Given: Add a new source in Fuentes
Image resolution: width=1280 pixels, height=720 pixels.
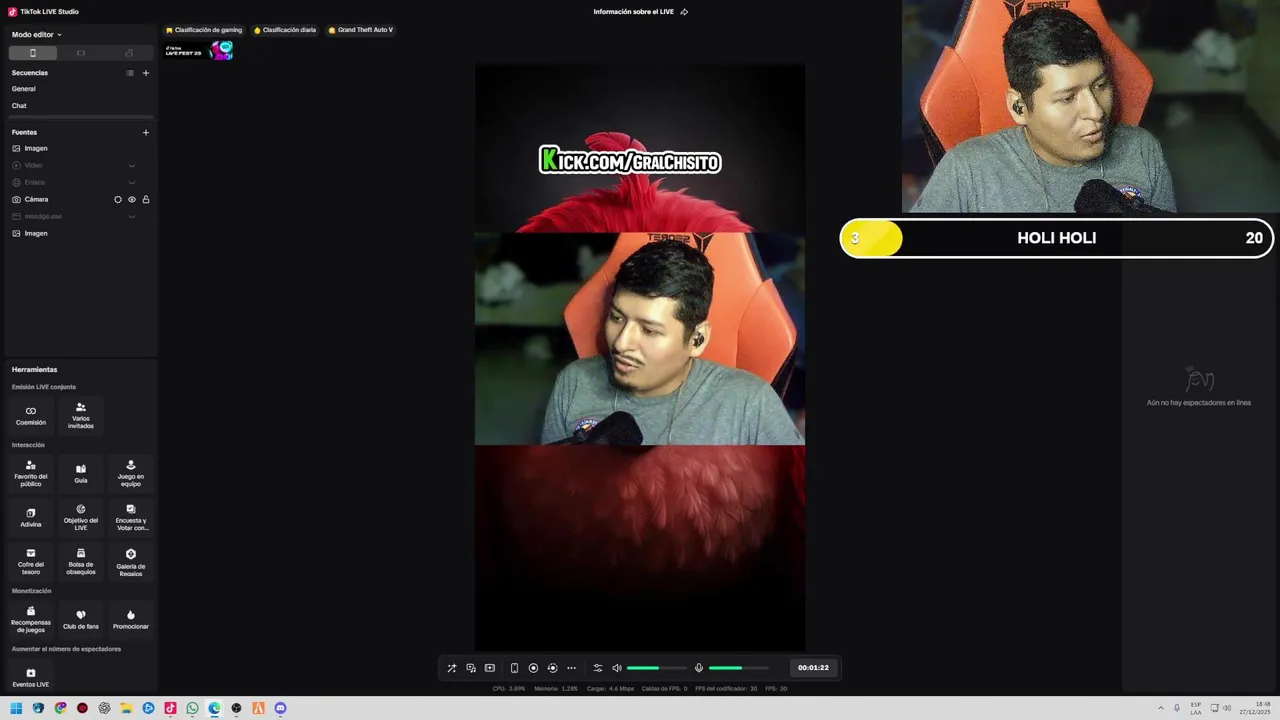Looking at the screenshot, I should point(146,132).
